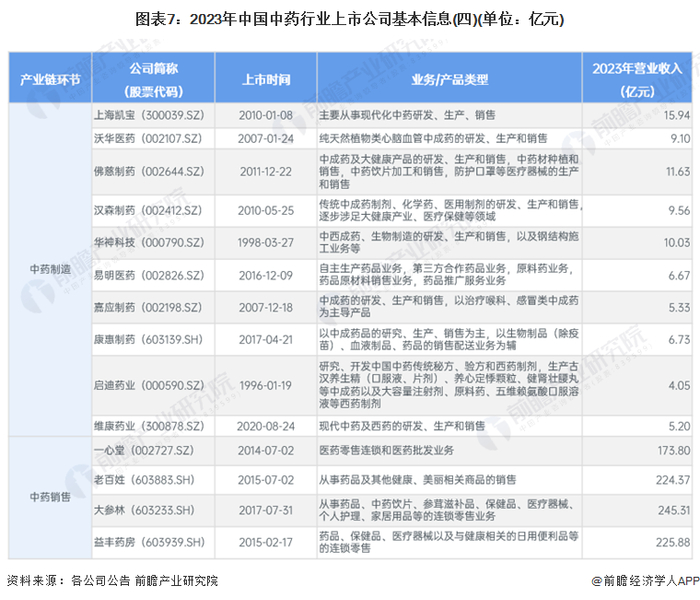
Task: Click 纯天然植物类心脑血管中成药 description
Action: [x=433, y=139]
